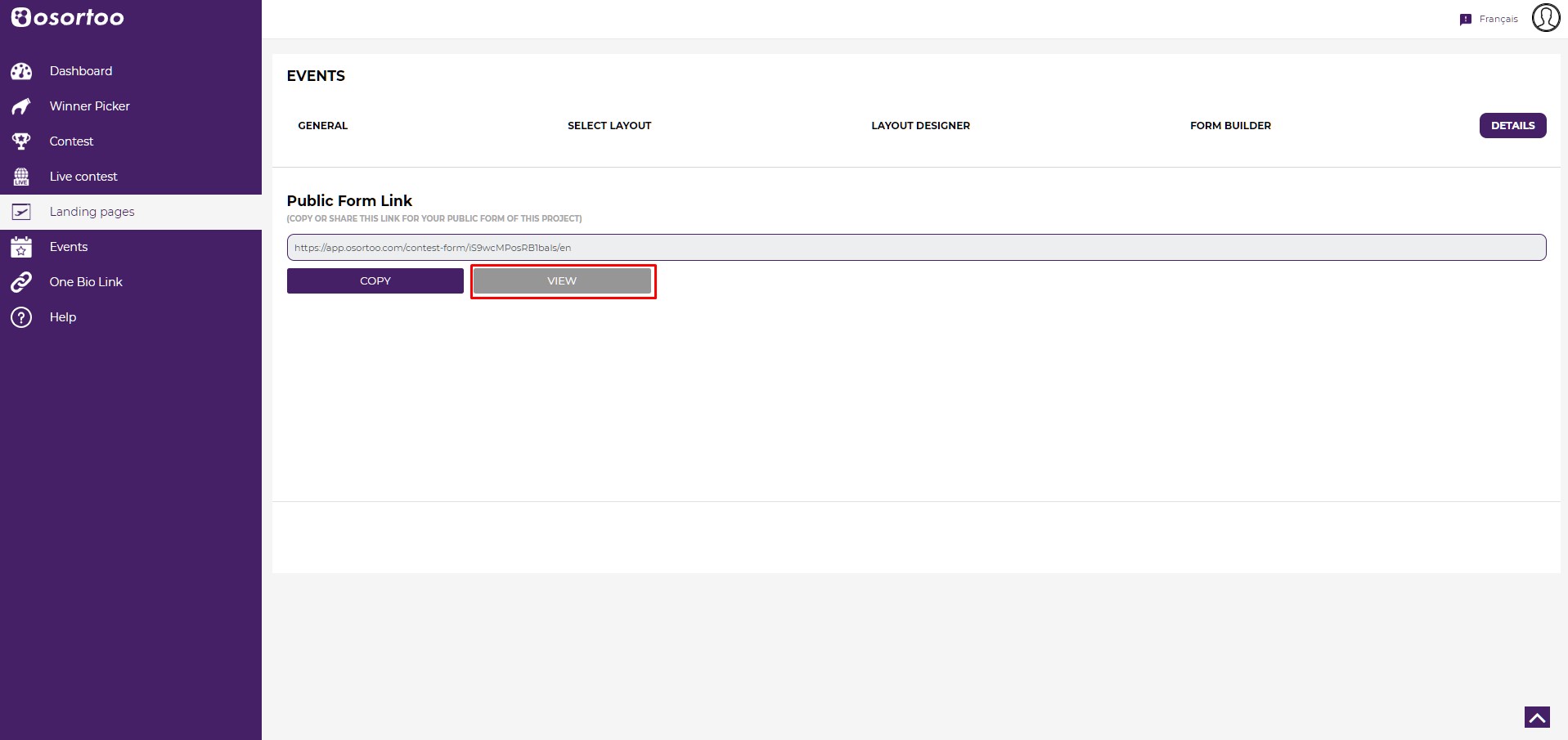Viewport: 1568px width, 740px height.
Task: Open One Bio Link page
Action: pos(86,282)
